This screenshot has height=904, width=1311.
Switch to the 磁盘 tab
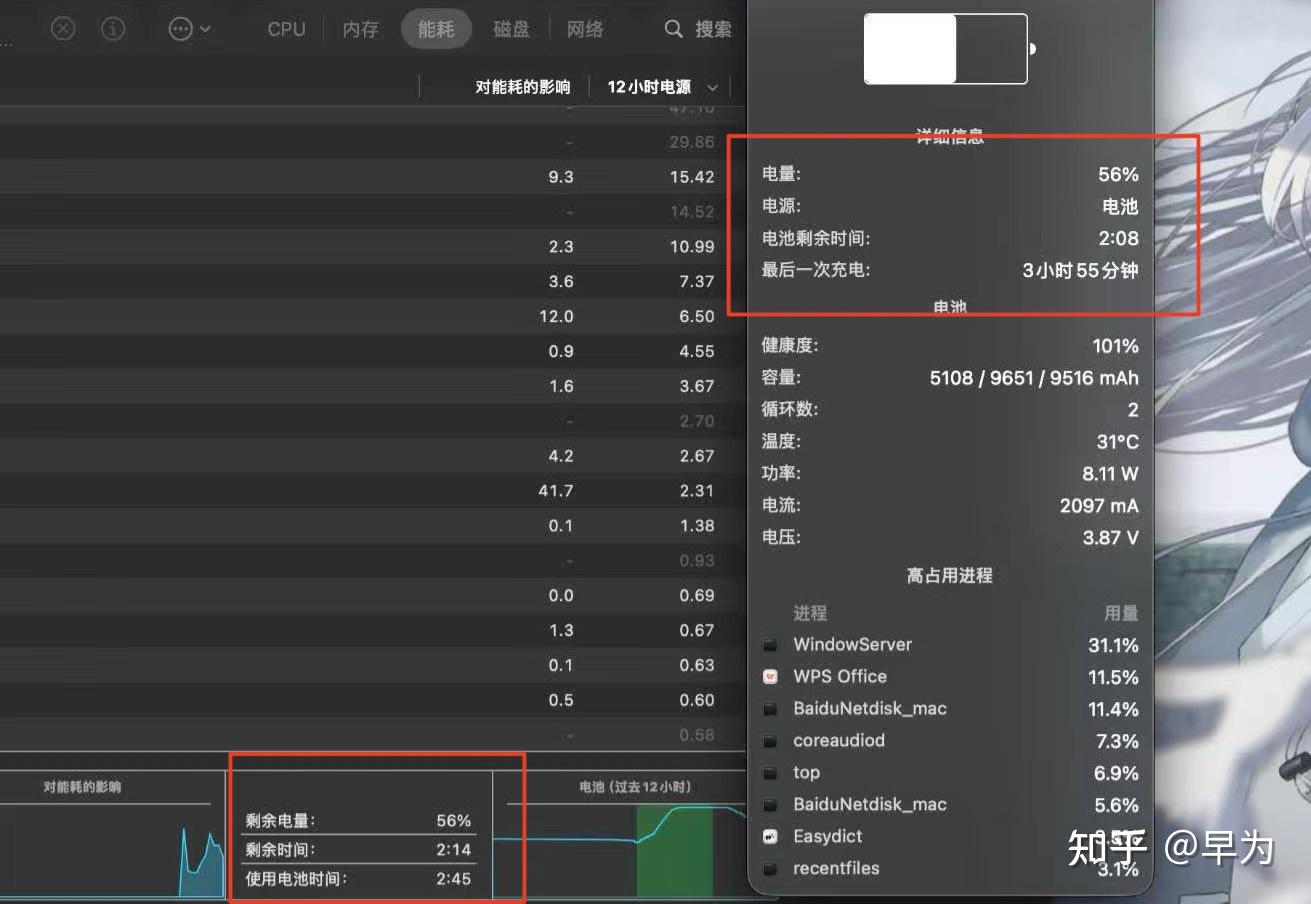511,29
